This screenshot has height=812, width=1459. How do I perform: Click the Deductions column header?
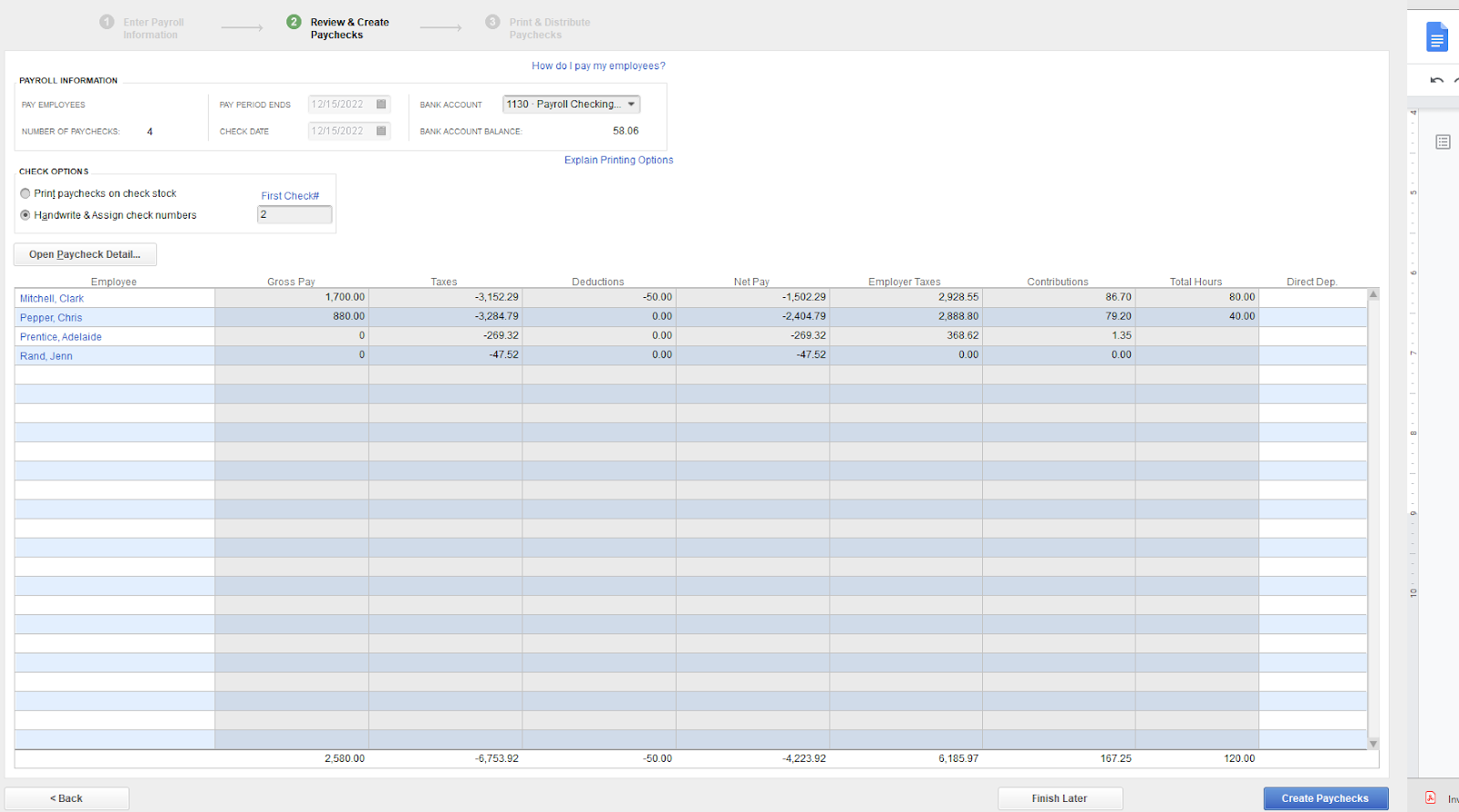tap(598, 282)
